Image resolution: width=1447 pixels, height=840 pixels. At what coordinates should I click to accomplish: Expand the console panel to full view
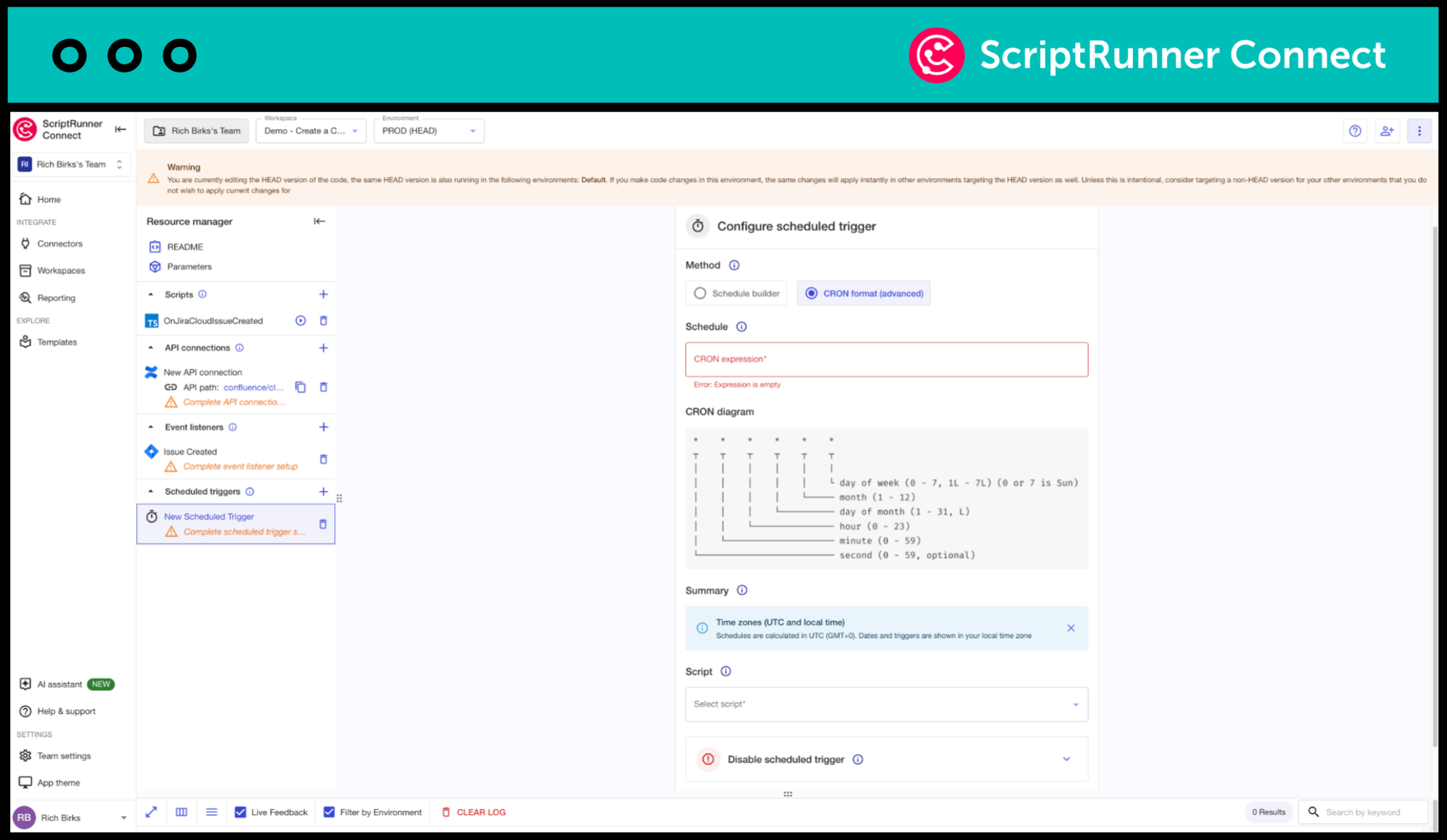tap(151, 813)
